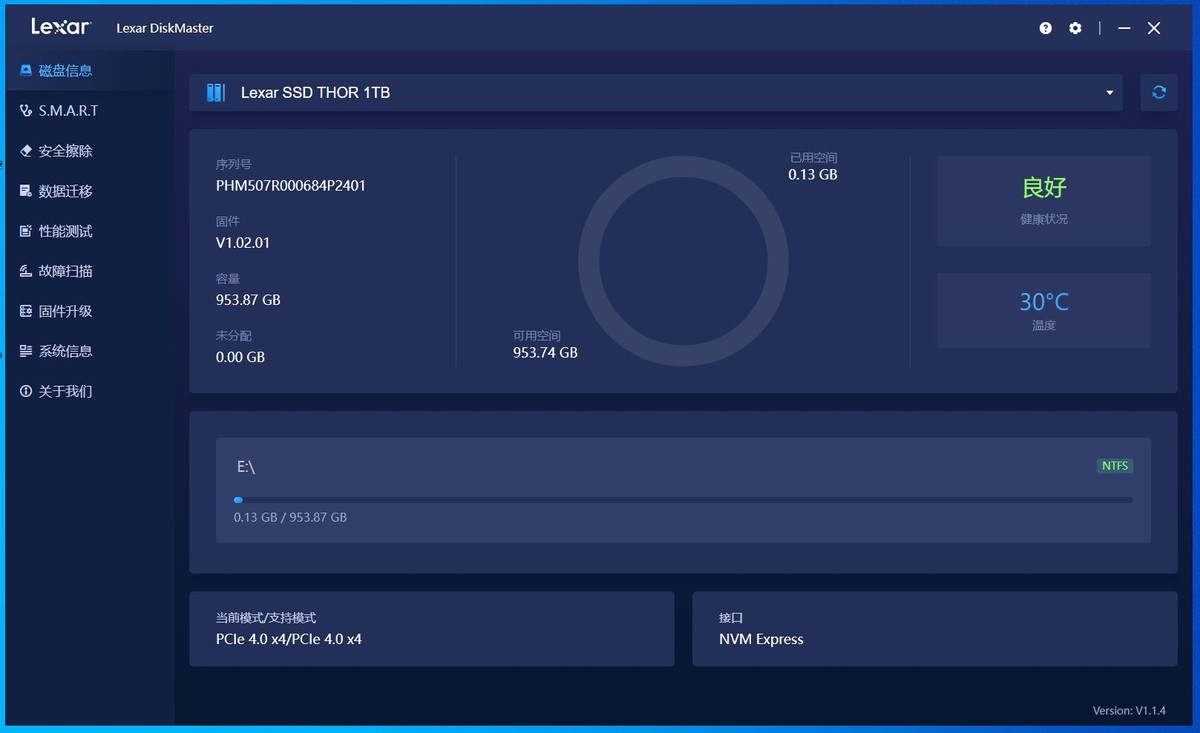
Task: Click firmware version V1.02.01
Action: [x=243, y=242]
